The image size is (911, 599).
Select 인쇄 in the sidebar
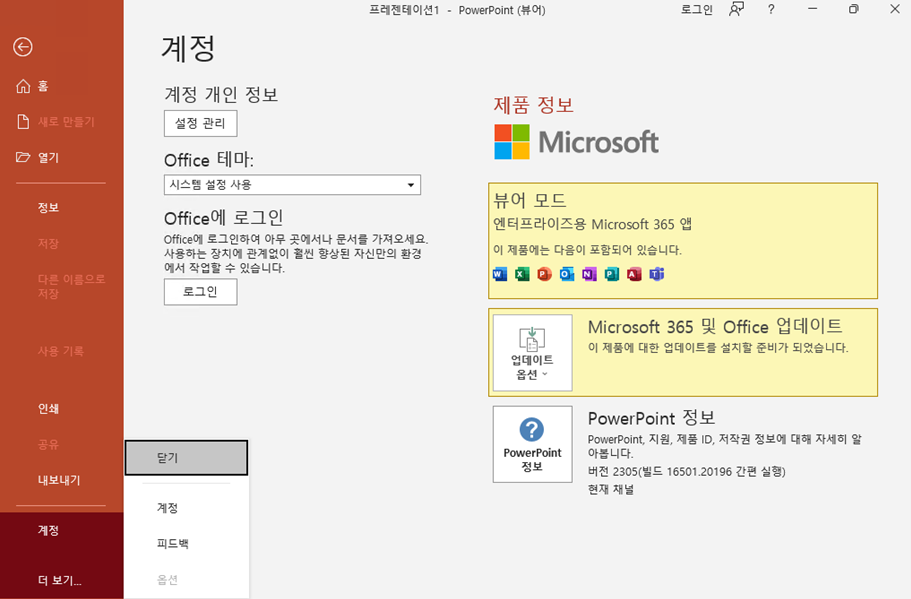tap(49, 408)
